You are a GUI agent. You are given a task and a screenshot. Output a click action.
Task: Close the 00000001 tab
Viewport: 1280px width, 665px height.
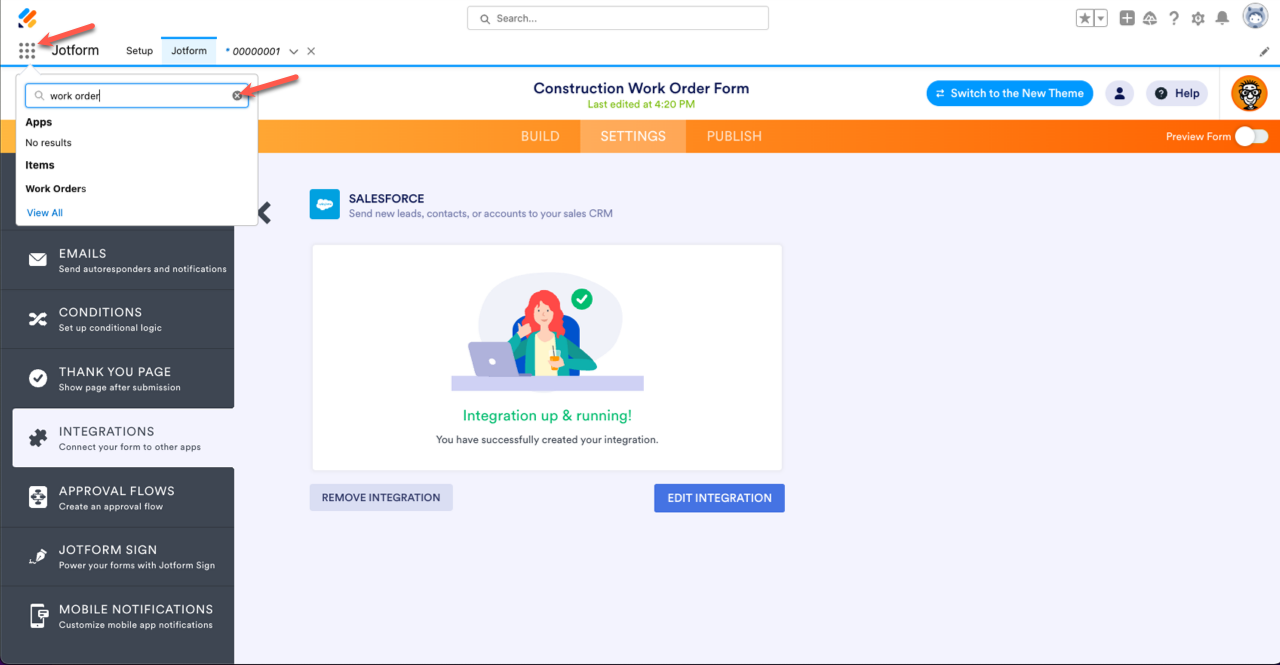(x=311, y=51)
